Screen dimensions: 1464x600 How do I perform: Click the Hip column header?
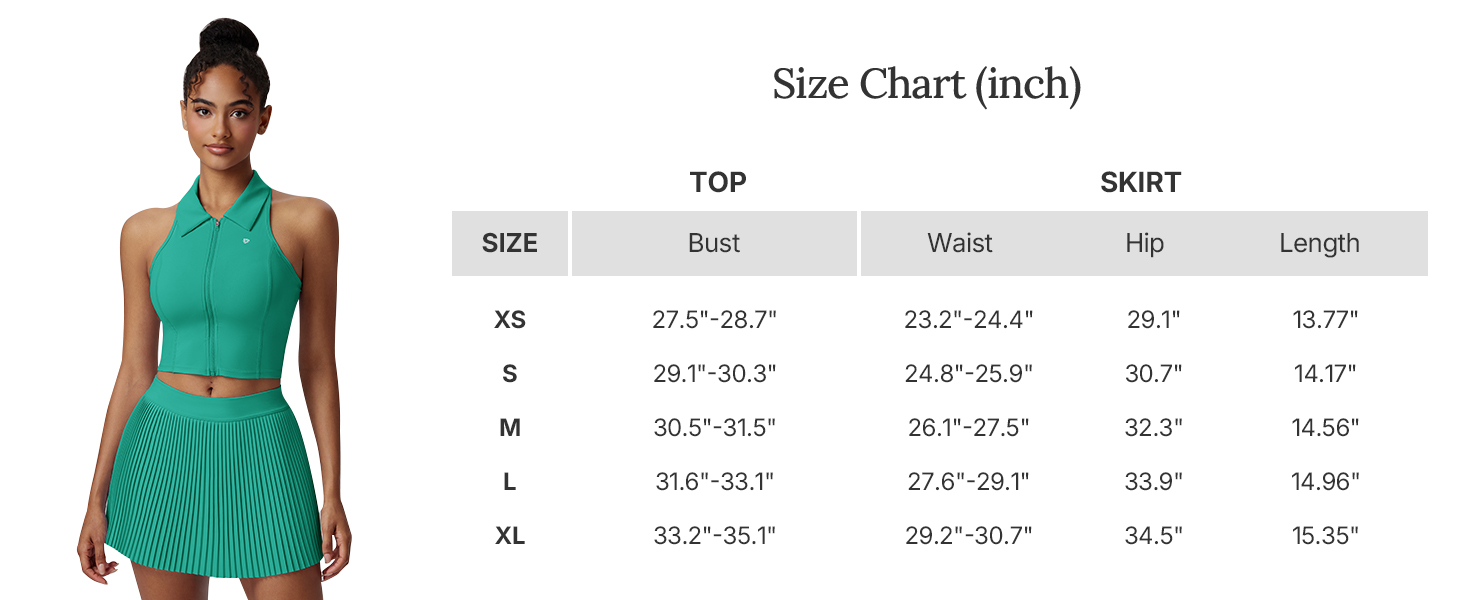pos(1144,243)
